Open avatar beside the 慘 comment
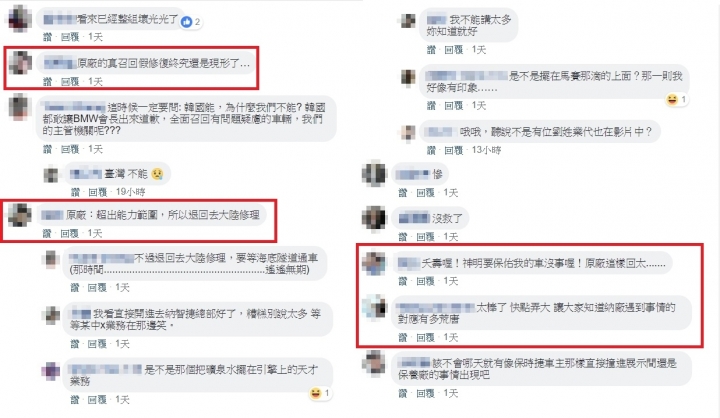The image size is (720, 418). [375, 174]
